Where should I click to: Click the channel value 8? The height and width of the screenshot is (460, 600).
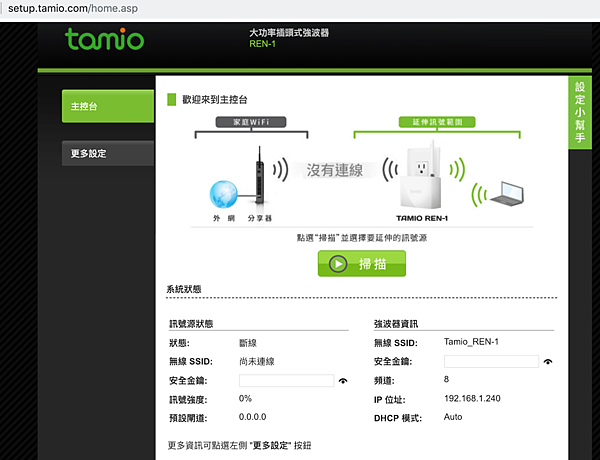coord(446,379)
